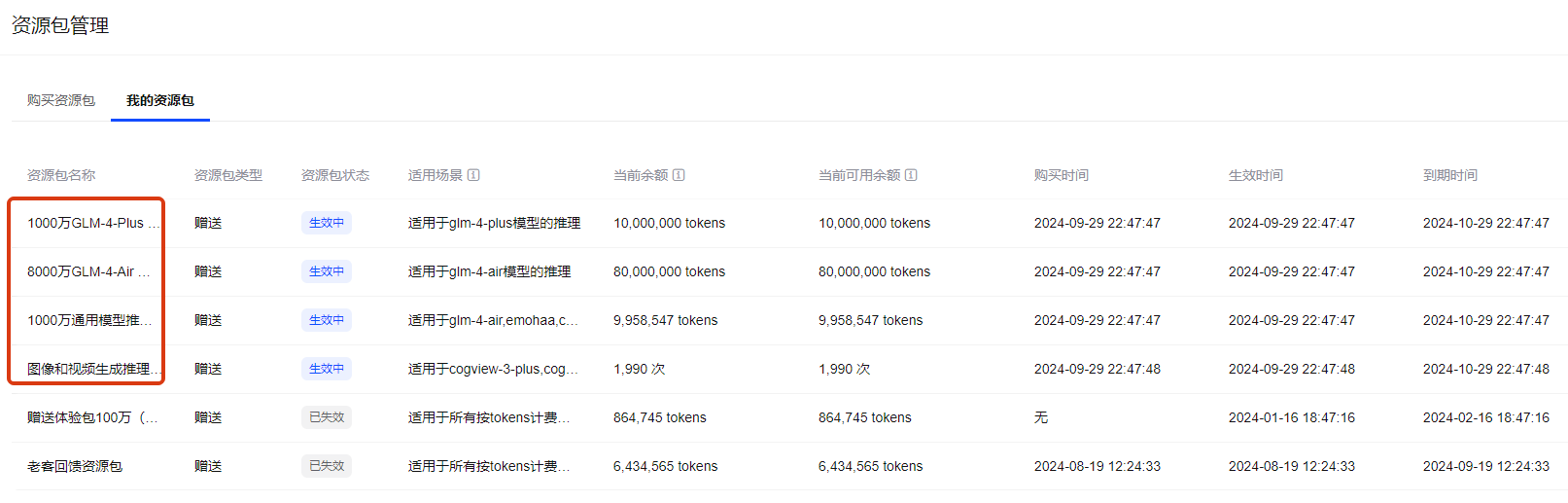Click scenario text in 老客回馈资源包 row
The height and width of the screenshot is (503, 1568).
point(489,466)
